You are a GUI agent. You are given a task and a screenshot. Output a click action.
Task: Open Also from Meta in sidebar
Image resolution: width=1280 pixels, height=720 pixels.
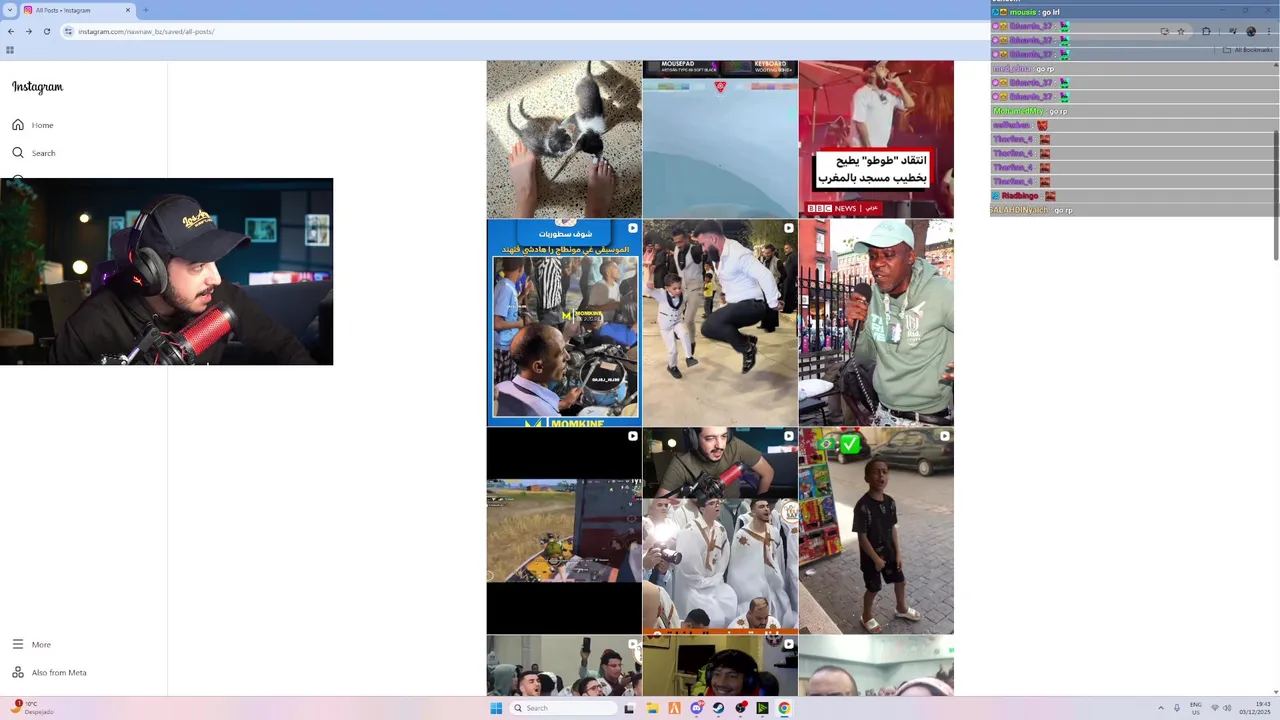click(49, 672)
